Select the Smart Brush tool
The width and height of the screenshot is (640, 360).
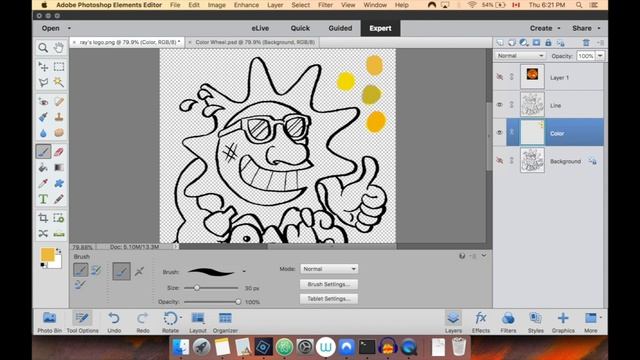(x=43, y=117)
